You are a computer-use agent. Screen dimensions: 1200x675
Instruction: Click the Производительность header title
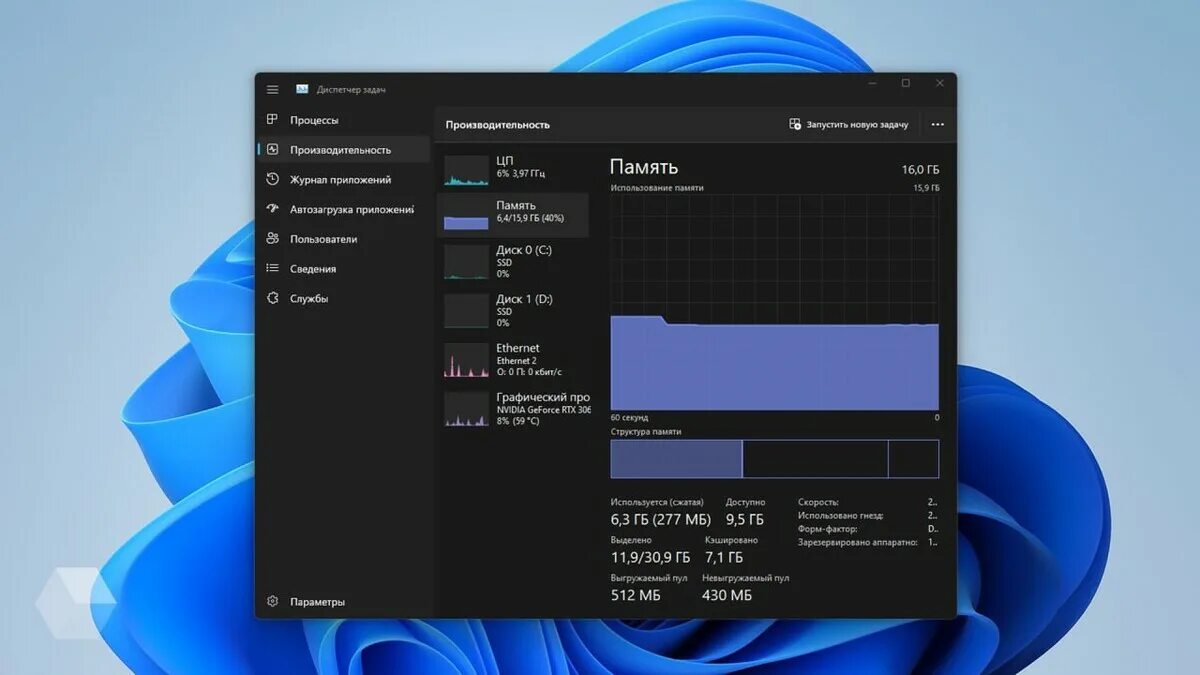[498, 125]
